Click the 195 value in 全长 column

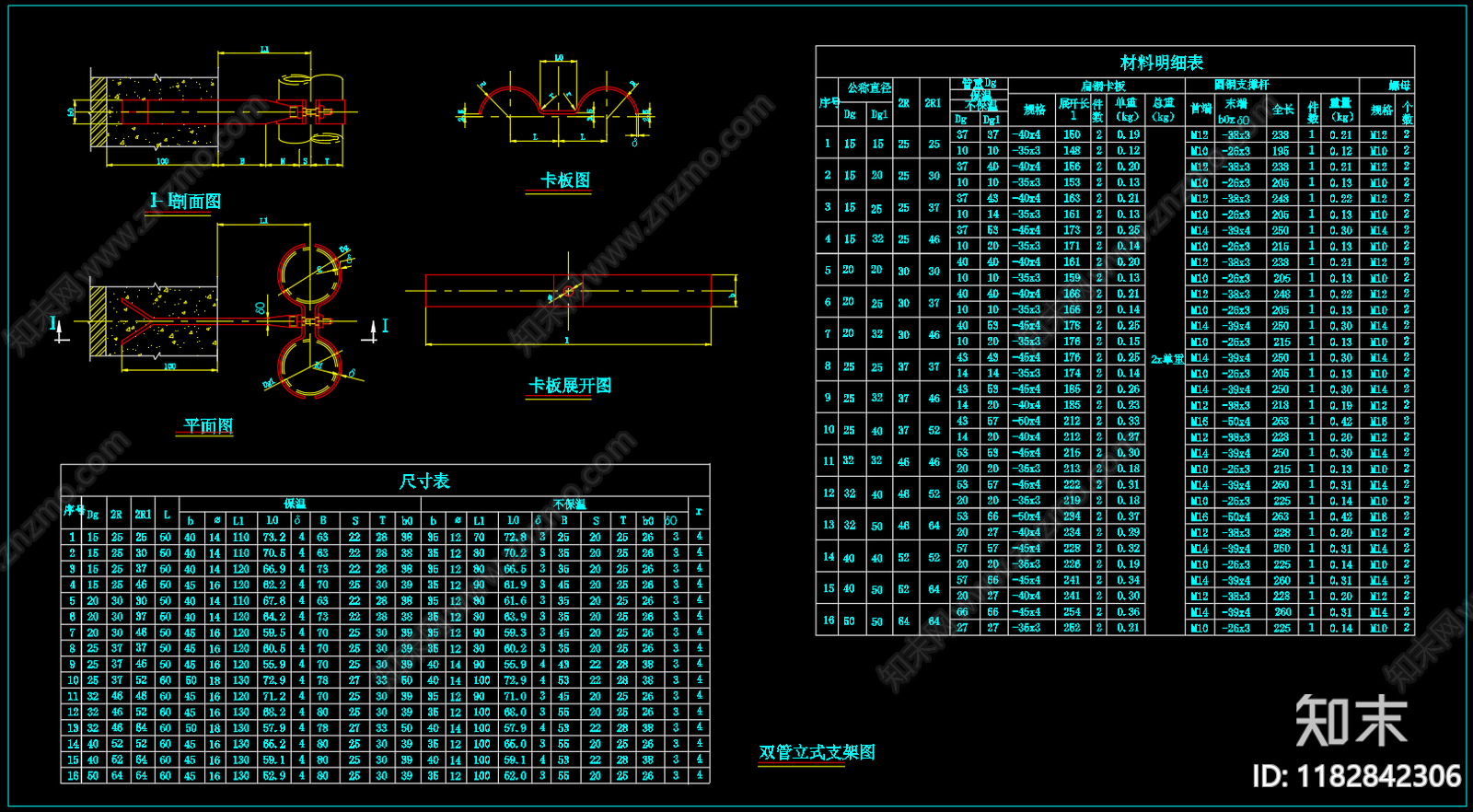click(x=1281, y=151)
